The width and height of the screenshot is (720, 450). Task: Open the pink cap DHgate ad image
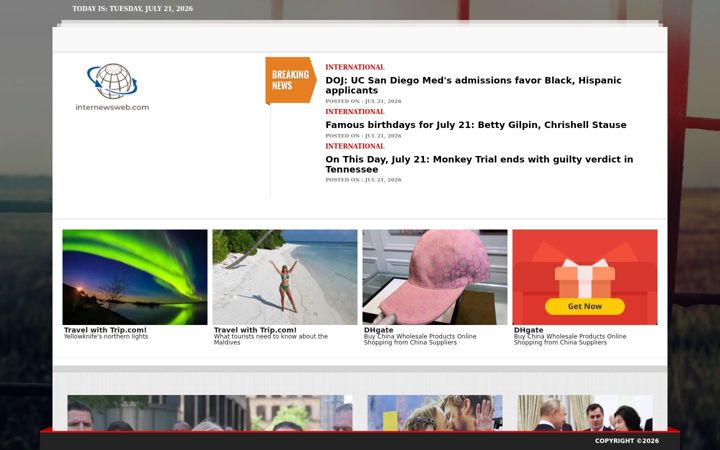[435, 277]
